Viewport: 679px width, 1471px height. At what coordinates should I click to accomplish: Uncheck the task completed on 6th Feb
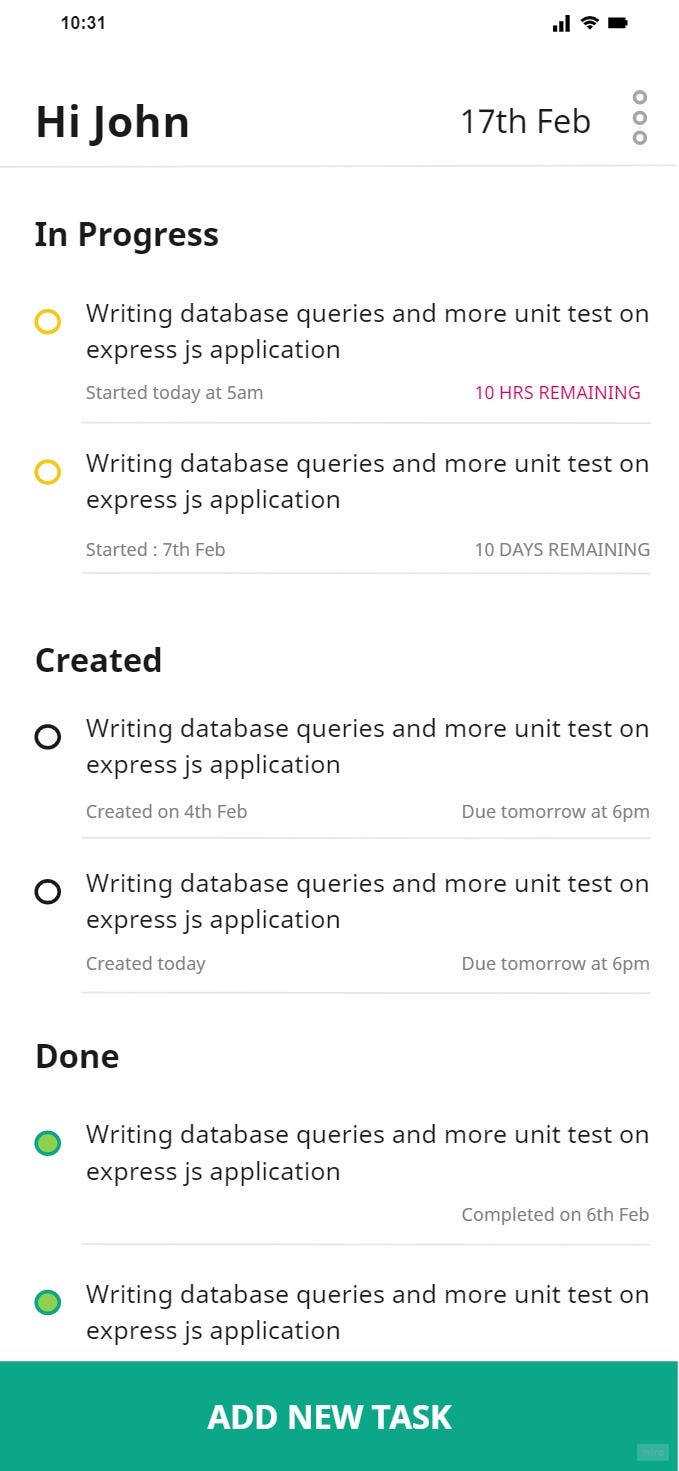click(x=47, y=1143)
